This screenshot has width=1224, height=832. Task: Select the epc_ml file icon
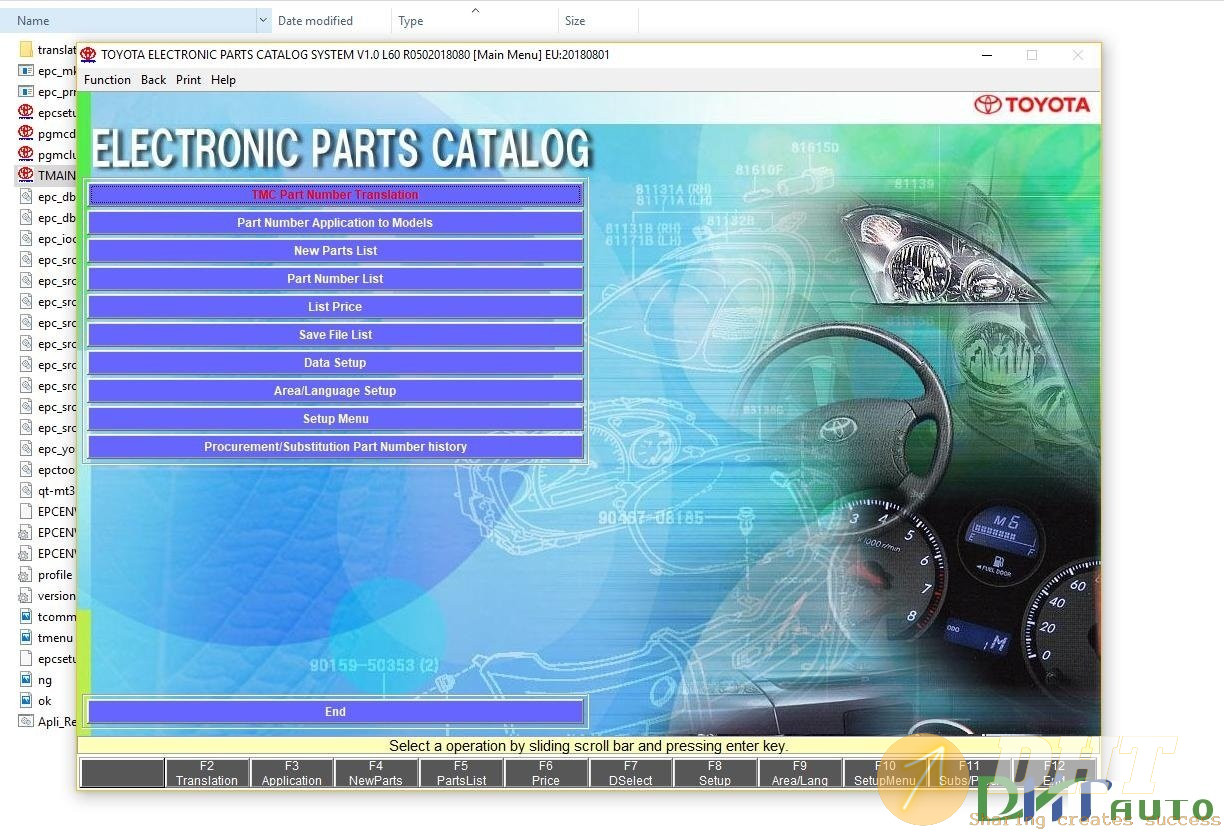(27, 71)
